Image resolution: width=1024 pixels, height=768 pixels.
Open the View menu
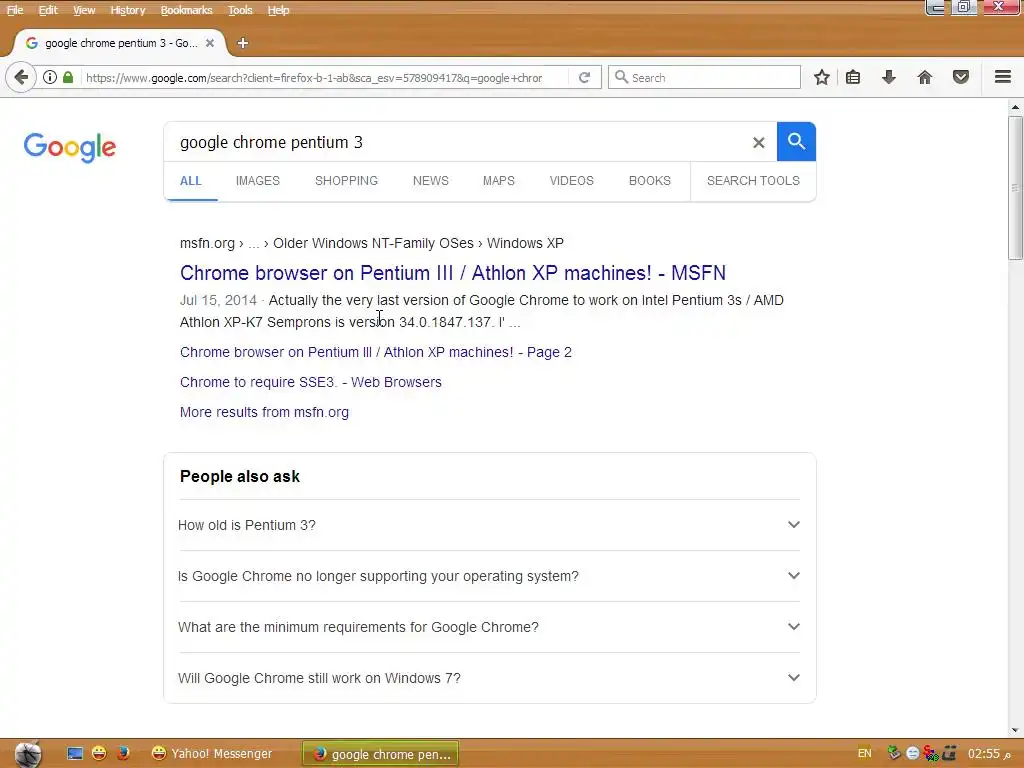[84, 10]
